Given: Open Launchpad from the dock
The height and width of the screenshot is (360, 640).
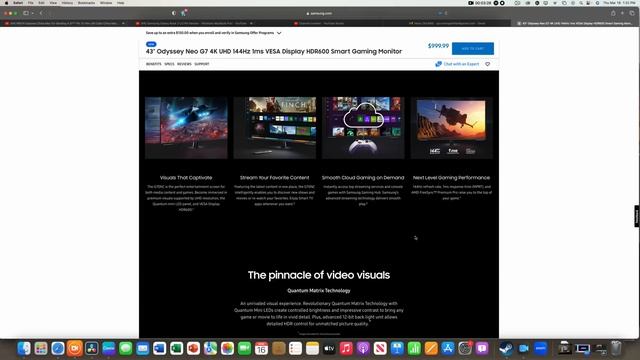Looking at the screenshot, I should tap(41, 348).
